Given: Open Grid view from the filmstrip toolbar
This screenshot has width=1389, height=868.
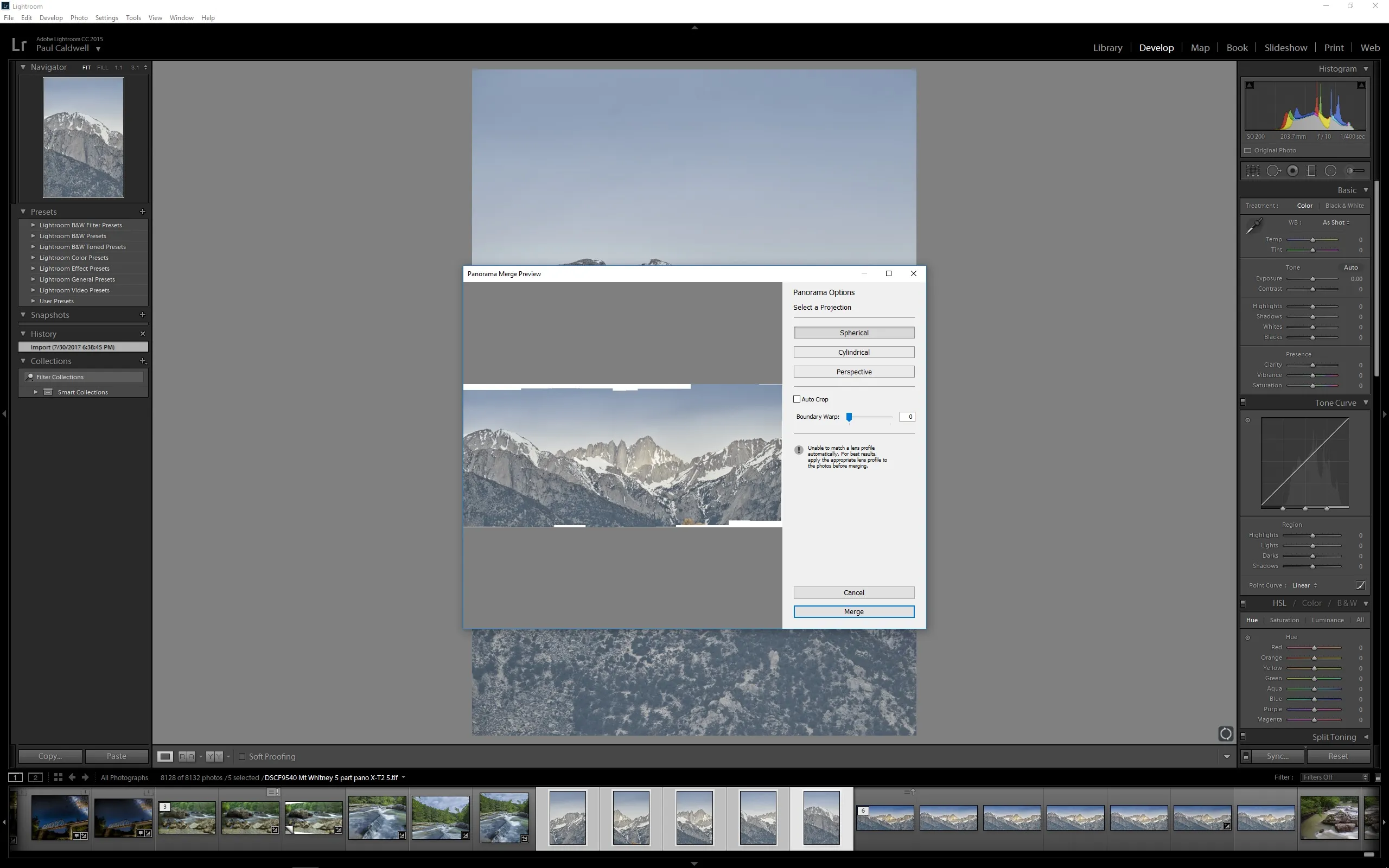Looking at the screenshot, I should click(x=58, y=777).
